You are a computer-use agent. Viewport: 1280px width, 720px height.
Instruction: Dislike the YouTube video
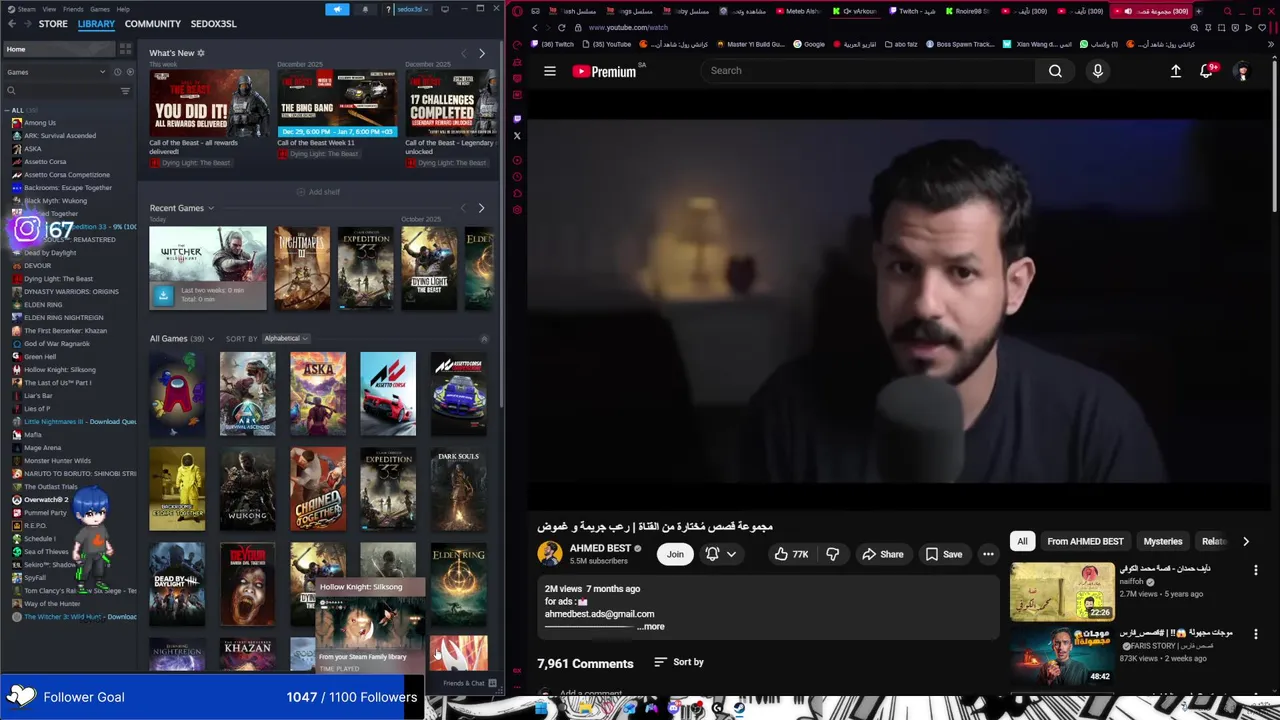(x=832, y=554)
